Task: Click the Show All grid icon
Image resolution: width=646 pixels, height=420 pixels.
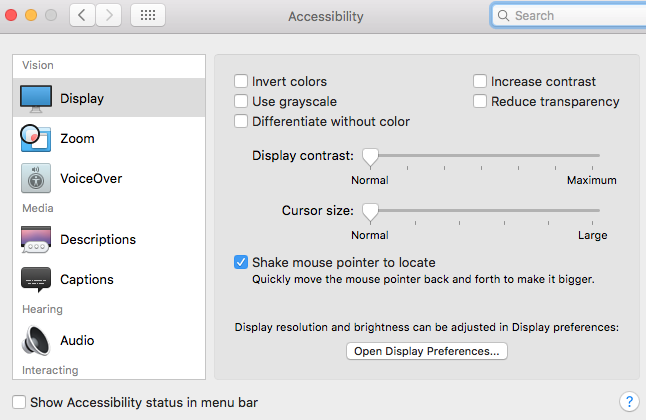Action: 148,16
